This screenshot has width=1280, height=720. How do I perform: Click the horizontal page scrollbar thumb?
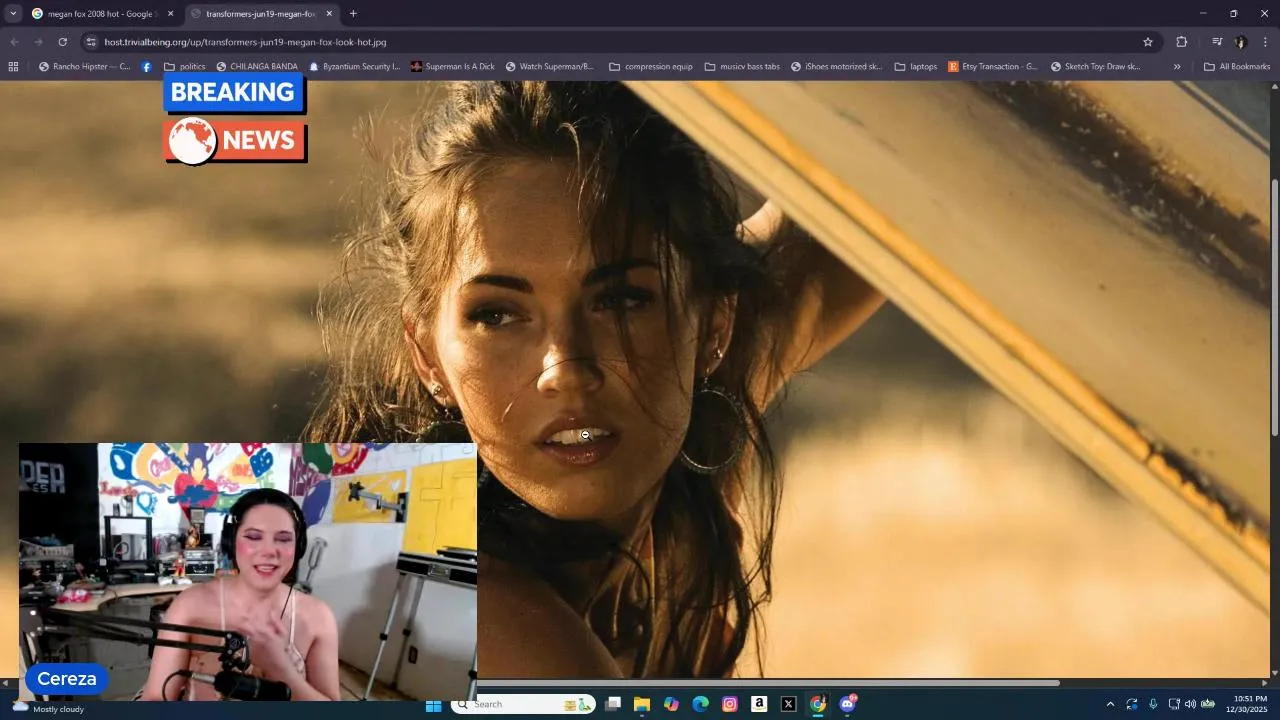768,683
